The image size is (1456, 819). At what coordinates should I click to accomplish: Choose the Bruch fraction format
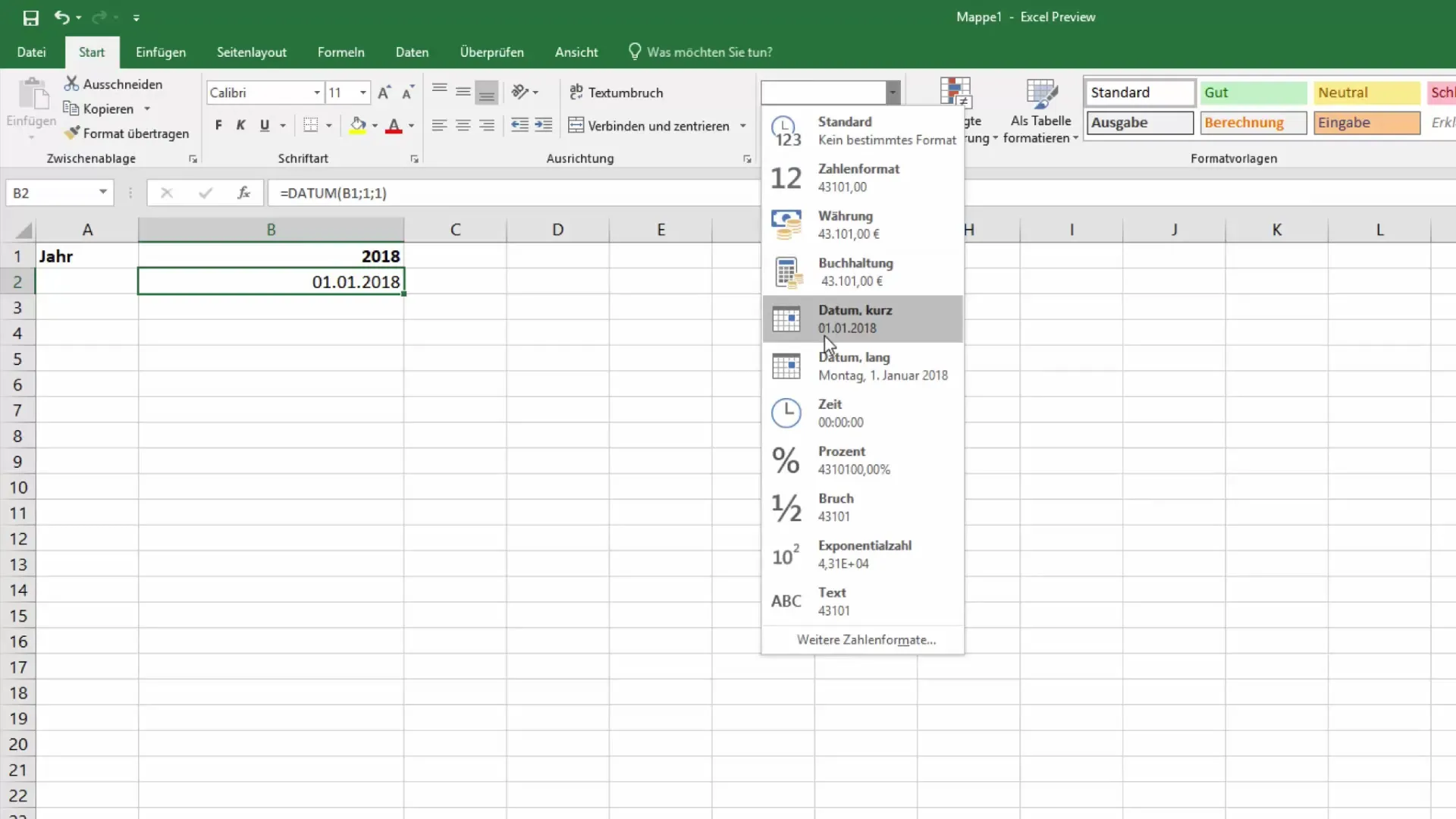(863, 507)
